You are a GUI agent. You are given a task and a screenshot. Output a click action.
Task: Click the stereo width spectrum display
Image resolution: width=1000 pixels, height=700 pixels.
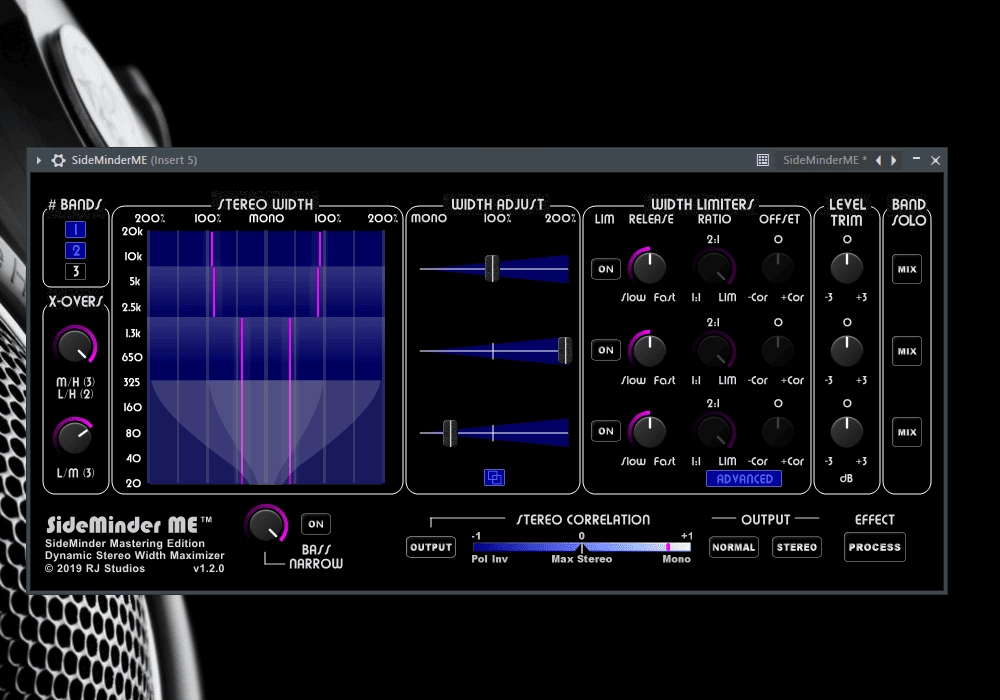[266, 357]
